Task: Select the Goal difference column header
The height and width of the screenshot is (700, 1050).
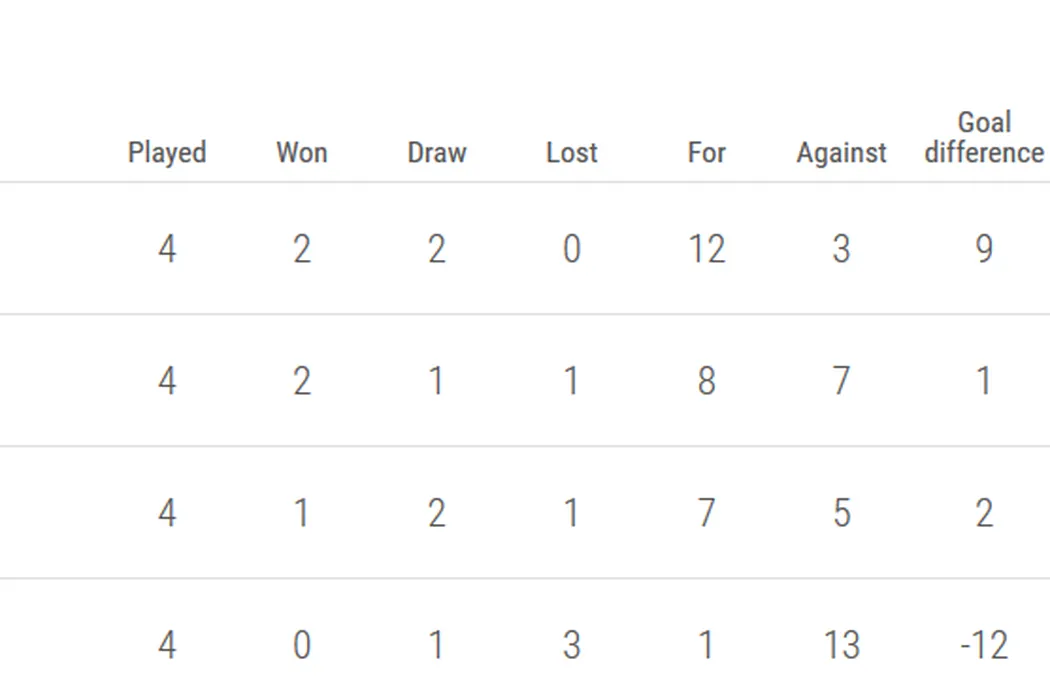Action: [984, 138]
